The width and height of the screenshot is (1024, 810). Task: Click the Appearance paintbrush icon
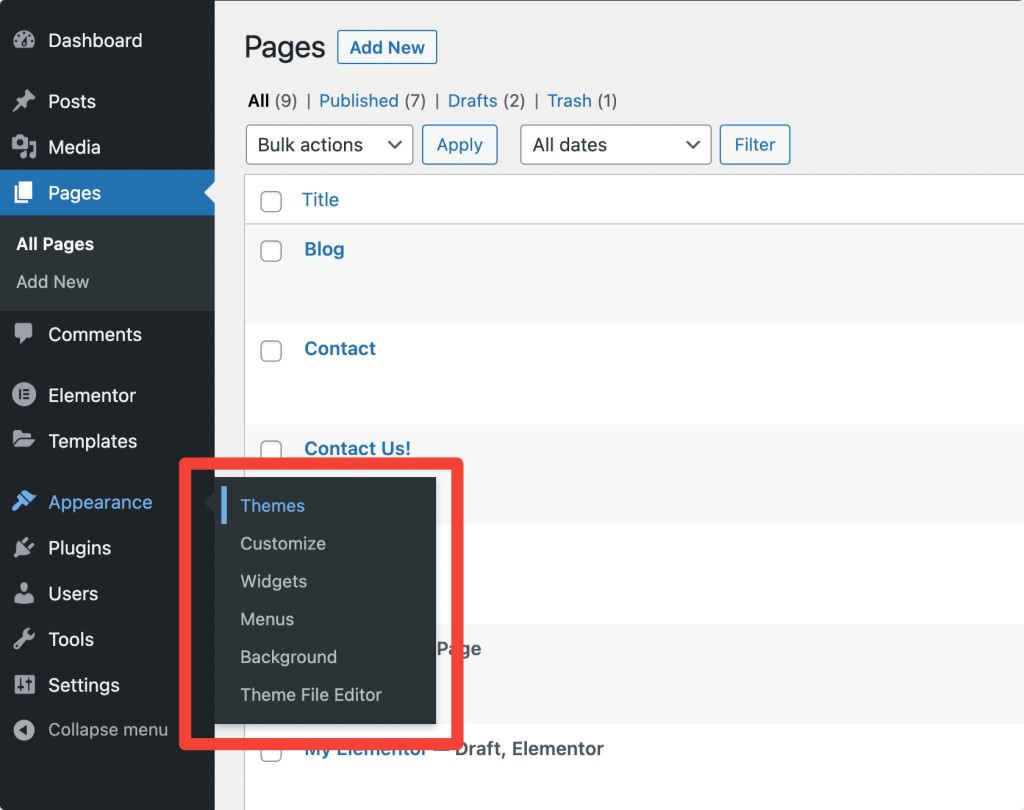click(x=24, y=501)
